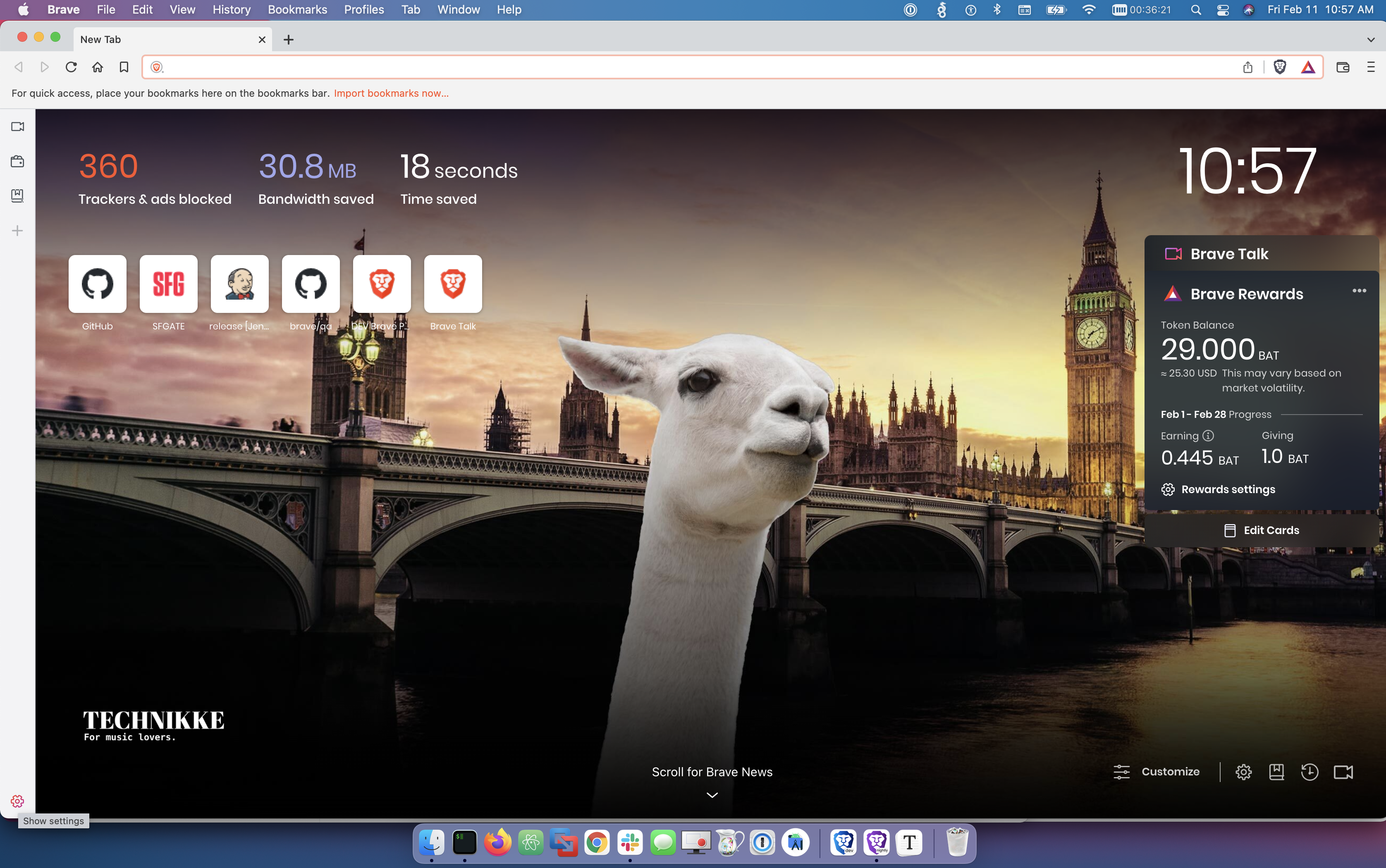This screenshot has width=1386, height=868.
Task: Bookmark this page using toolbar icon
Action: tap(124, 67)
